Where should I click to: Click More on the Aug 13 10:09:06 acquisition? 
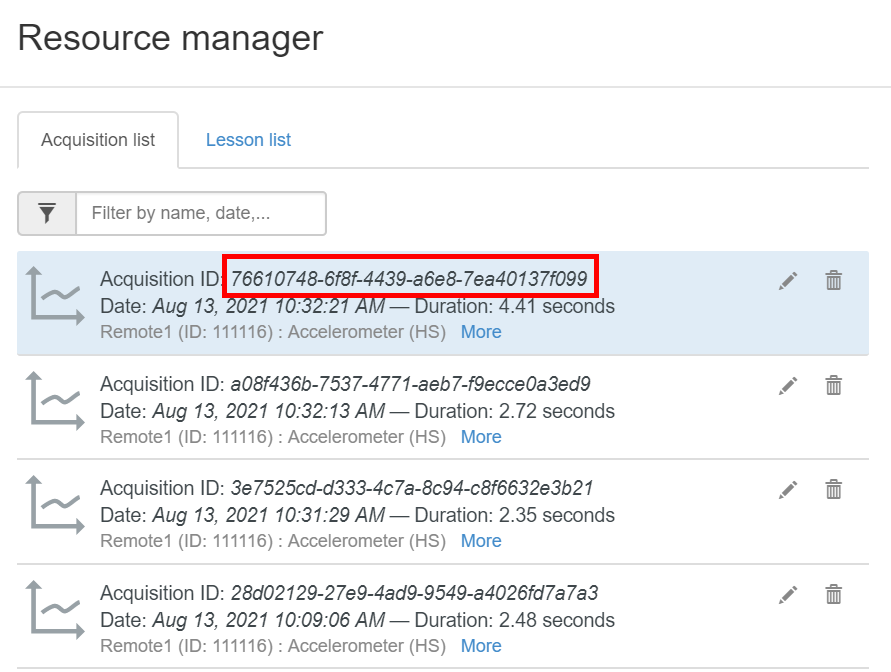[481, 646]
